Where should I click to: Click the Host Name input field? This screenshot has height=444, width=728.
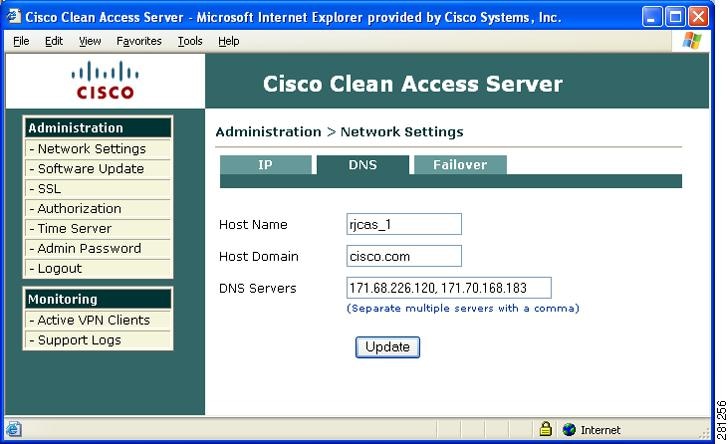point(404,224)
